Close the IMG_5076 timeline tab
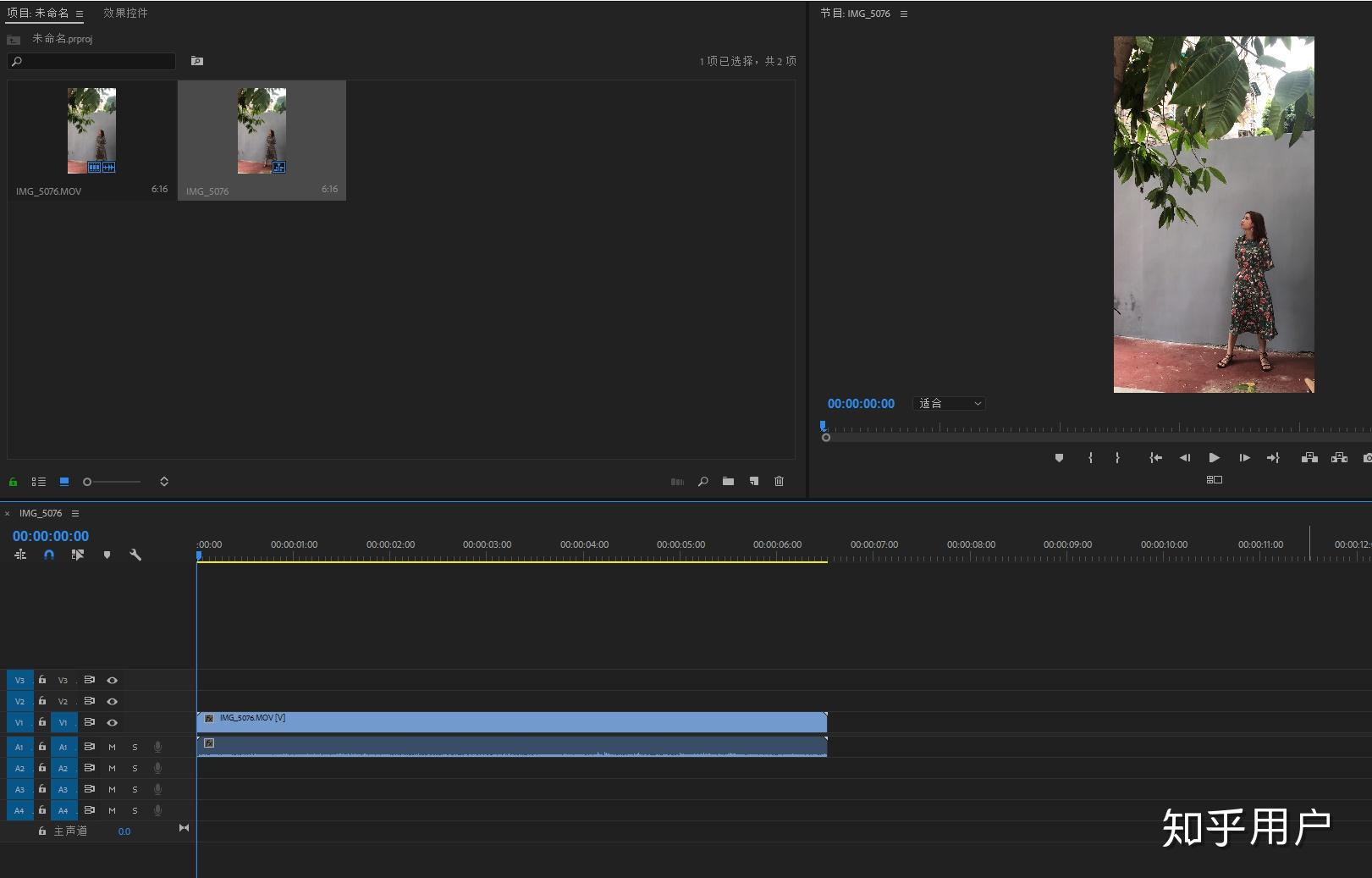1372x878 pixels. [x=8, y=513]
